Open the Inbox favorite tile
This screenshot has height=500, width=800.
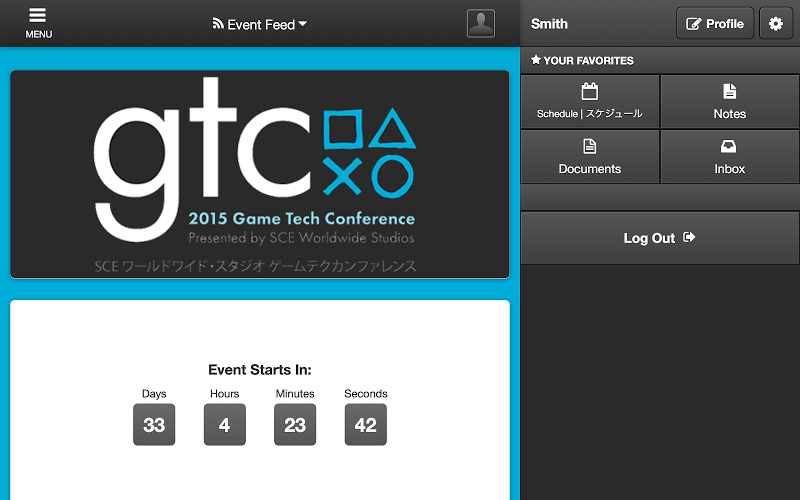tap(730, 157)
